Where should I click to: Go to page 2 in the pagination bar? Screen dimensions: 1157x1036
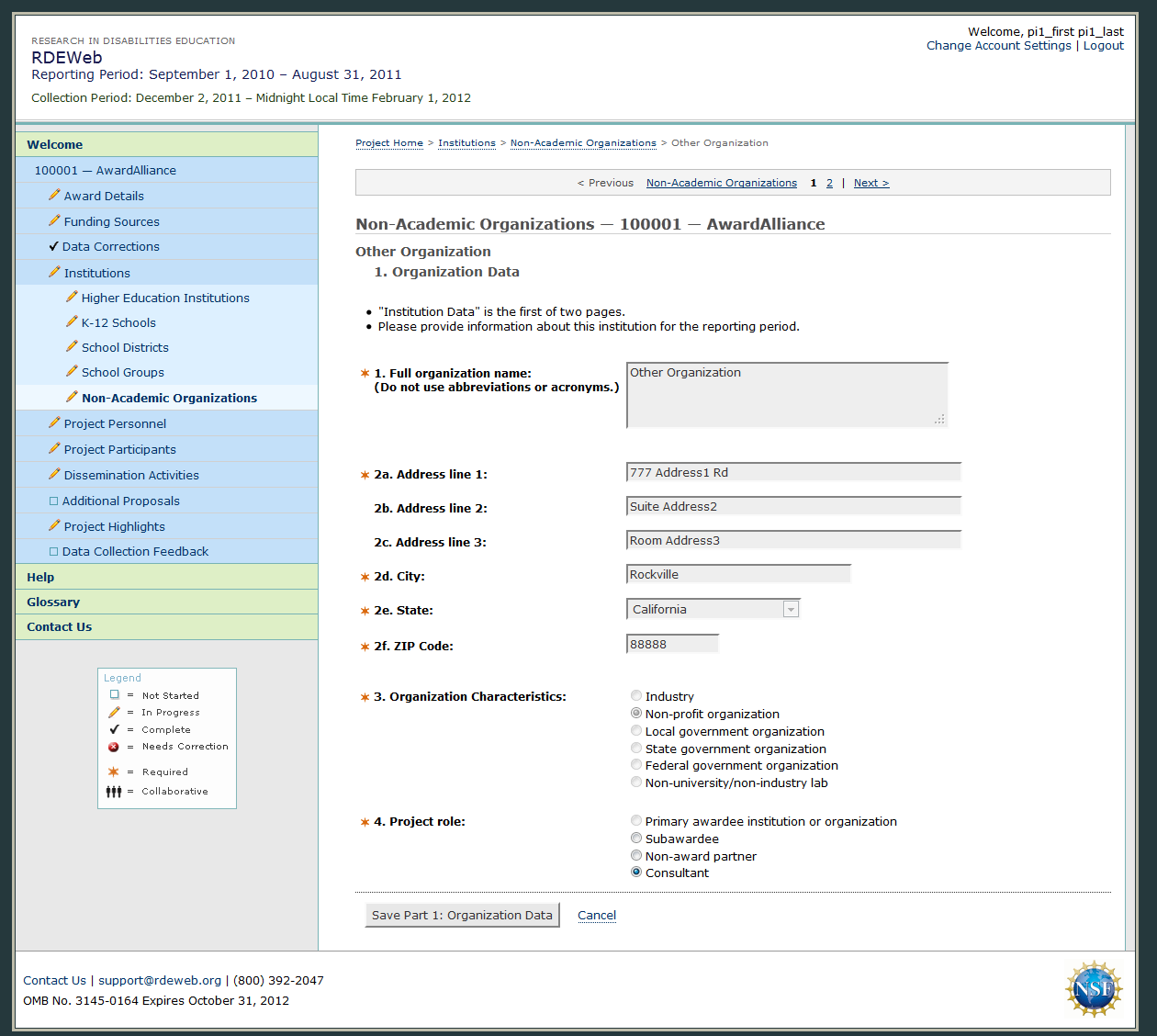(829, 183)
